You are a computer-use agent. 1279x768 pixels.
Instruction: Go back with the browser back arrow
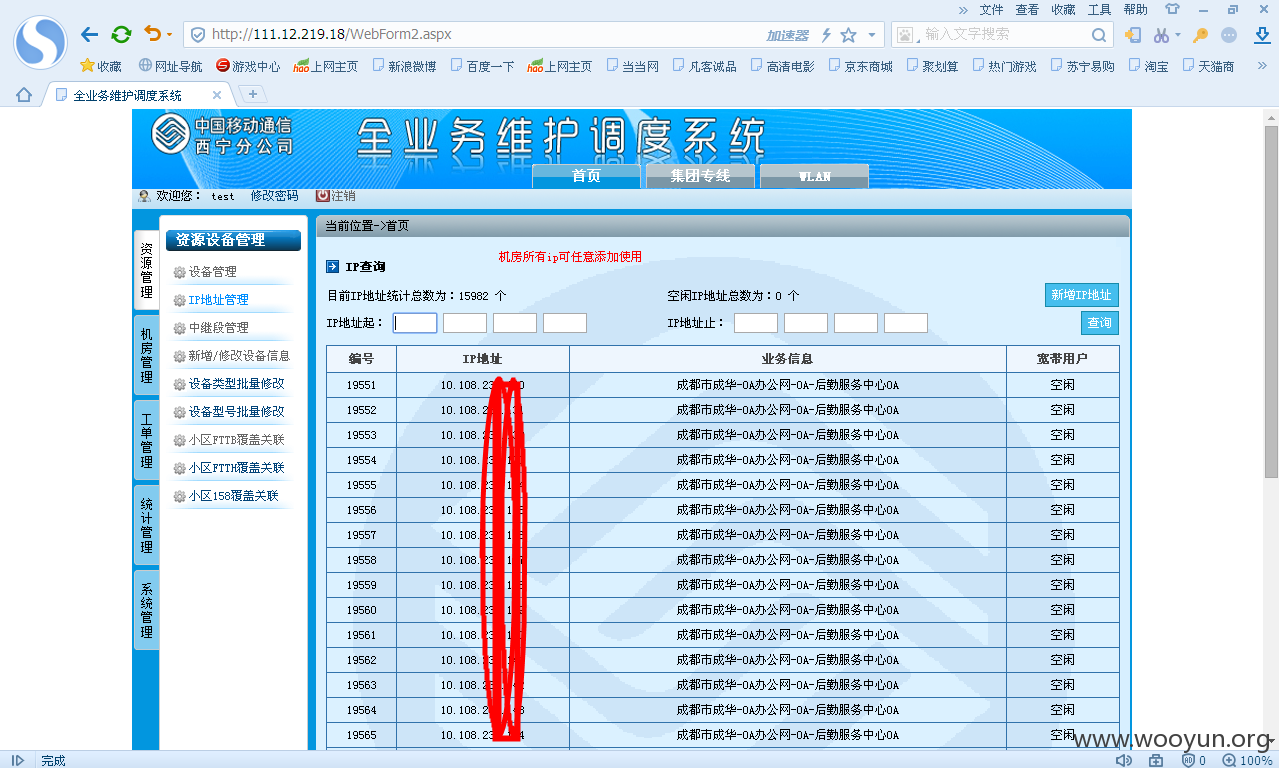[90, 35]
